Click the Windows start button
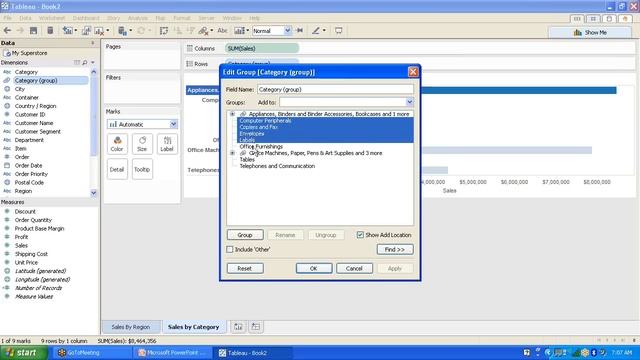The width and height of the screenshot is (640, 360). coord(23,353)
